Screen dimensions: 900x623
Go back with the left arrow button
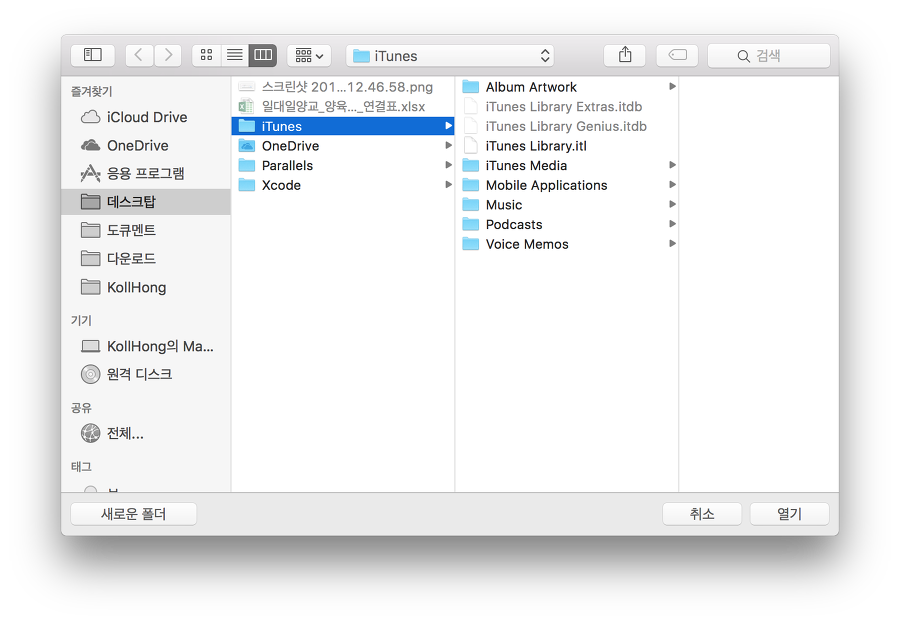[x=140, y=55]
